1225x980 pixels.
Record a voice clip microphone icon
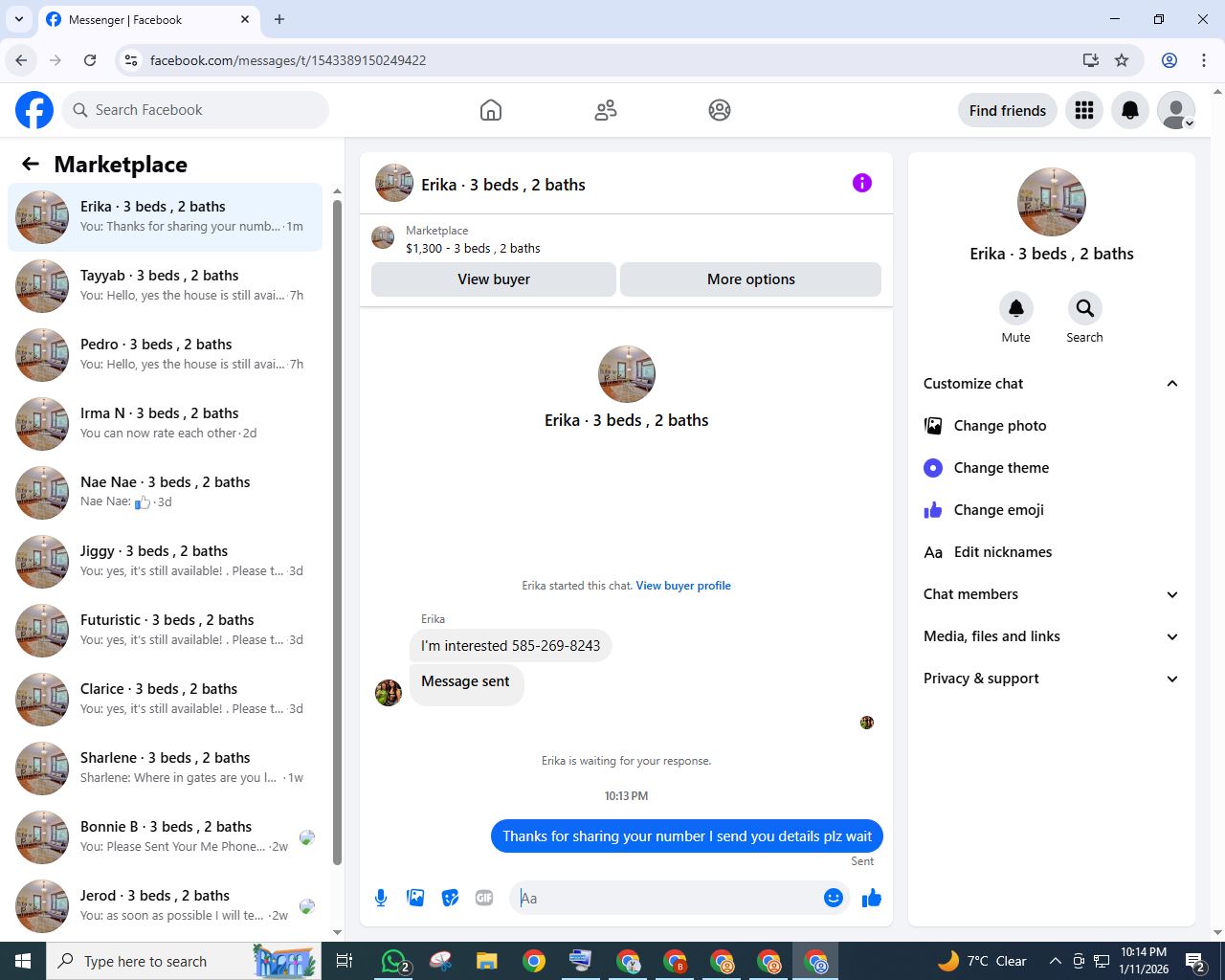coord(381,898)
